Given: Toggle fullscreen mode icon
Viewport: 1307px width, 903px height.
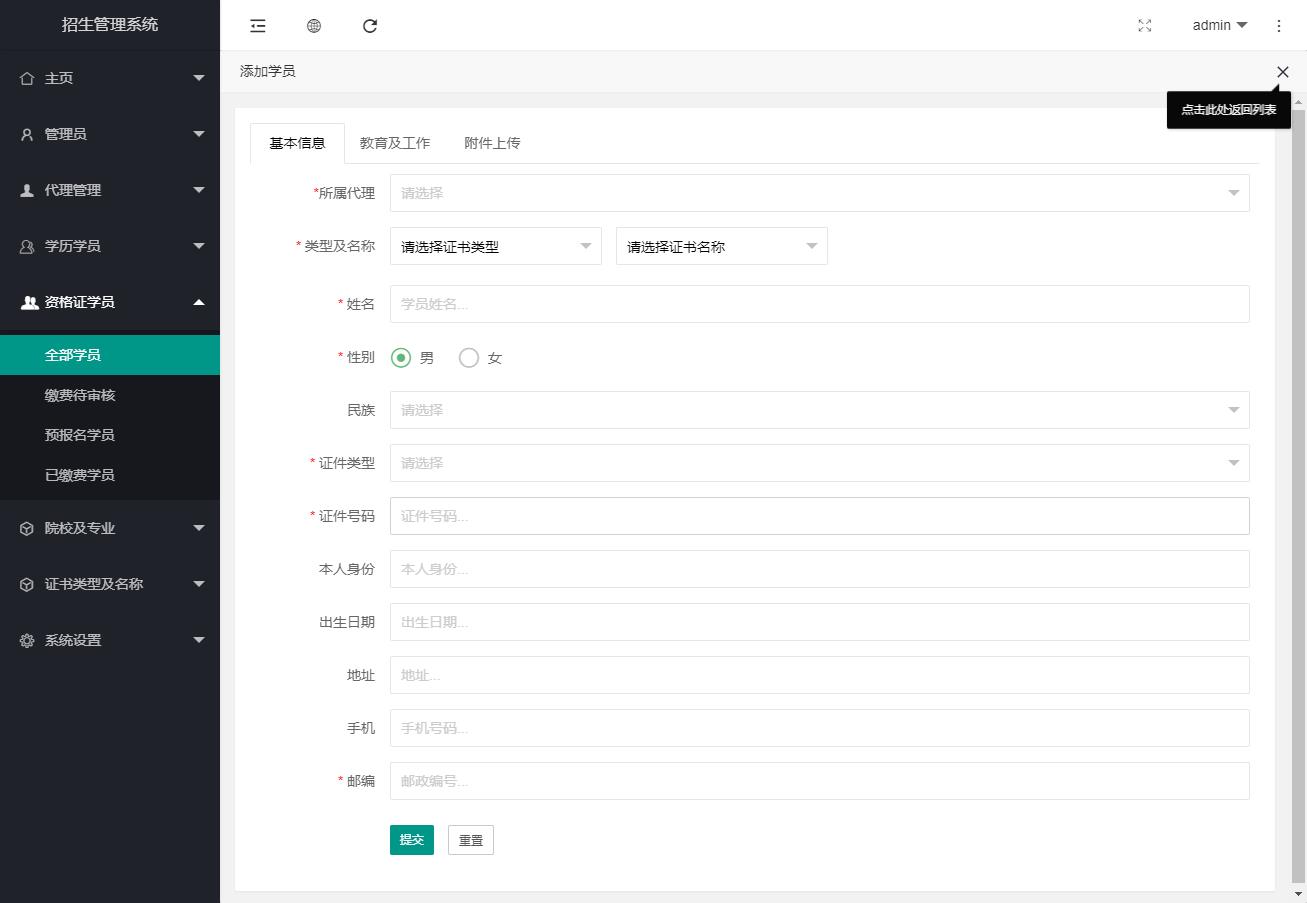Looking at the screenshot, I should [1145, 26].
